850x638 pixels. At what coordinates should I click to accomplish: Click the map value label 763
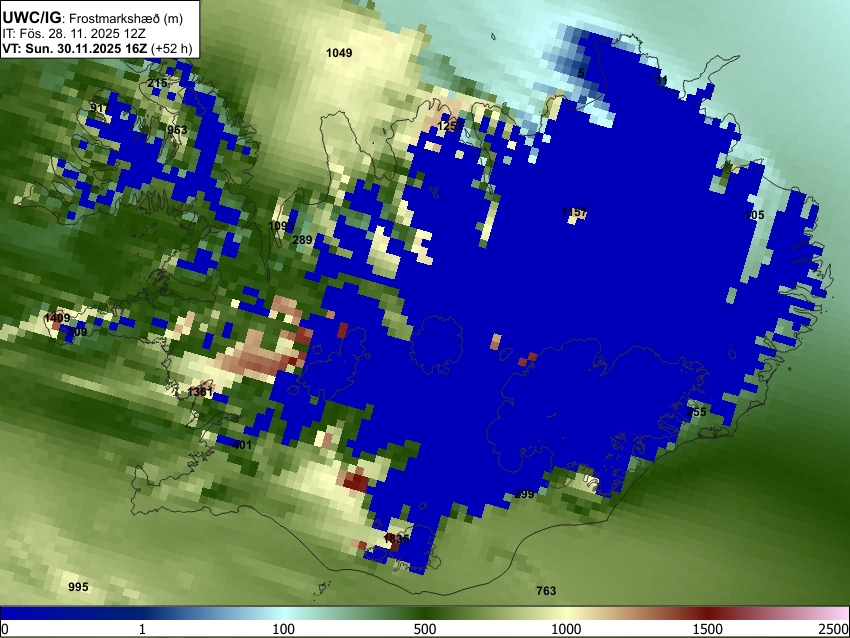546,591
